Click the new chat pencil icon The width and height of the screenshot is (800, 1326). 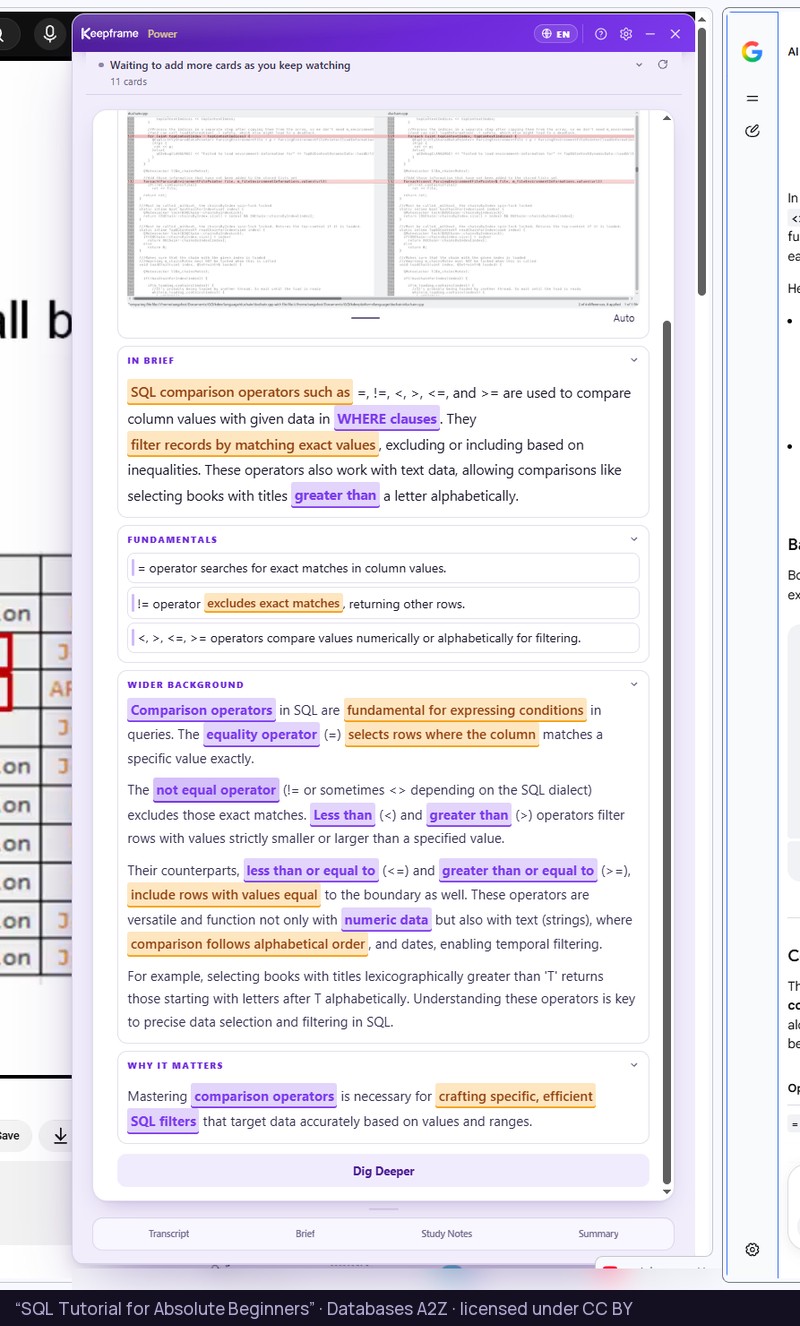coord(752,131)
